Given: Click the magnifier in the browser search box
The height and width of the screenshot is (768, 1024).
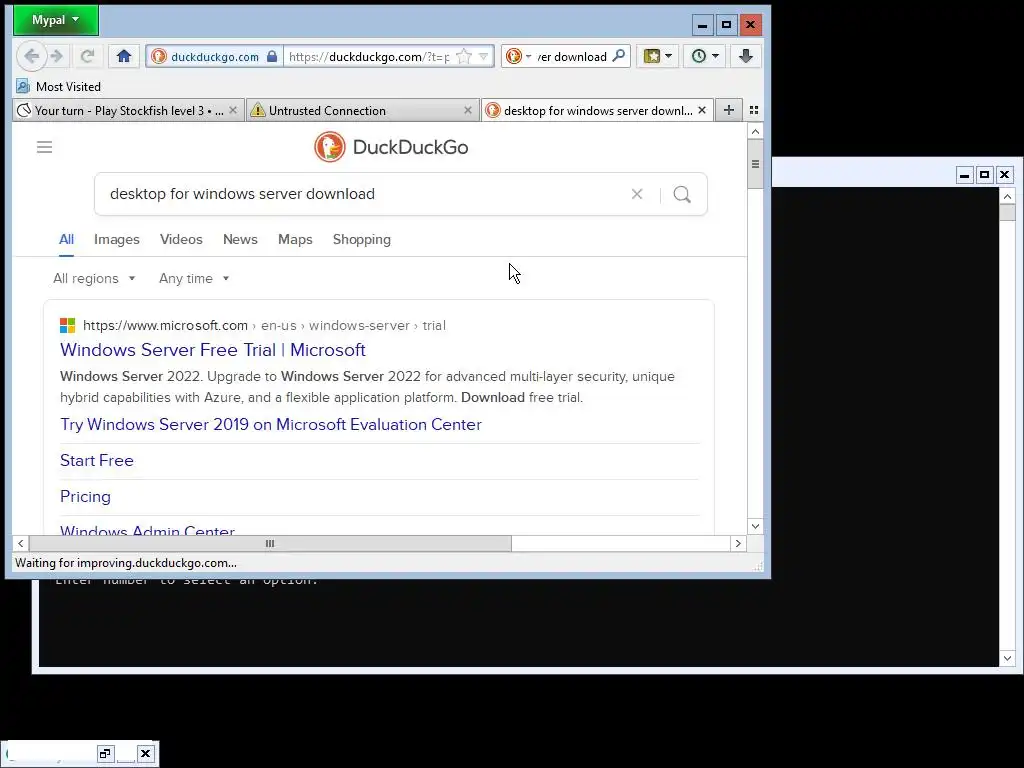Looking at the screenshot, I should (x=618, y=56).
